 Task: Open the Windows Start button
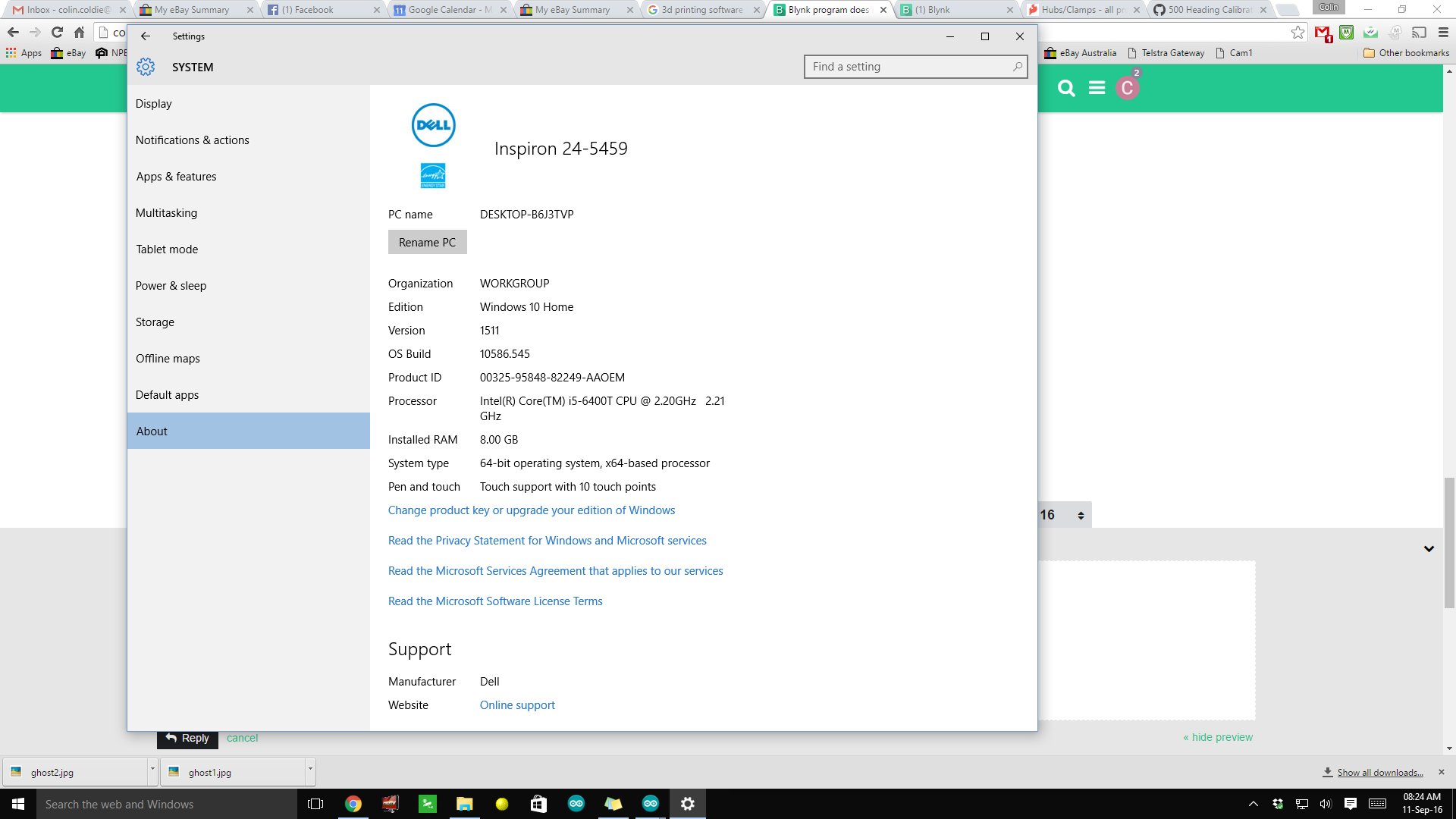pyautogui.click(x=18, y=804)
